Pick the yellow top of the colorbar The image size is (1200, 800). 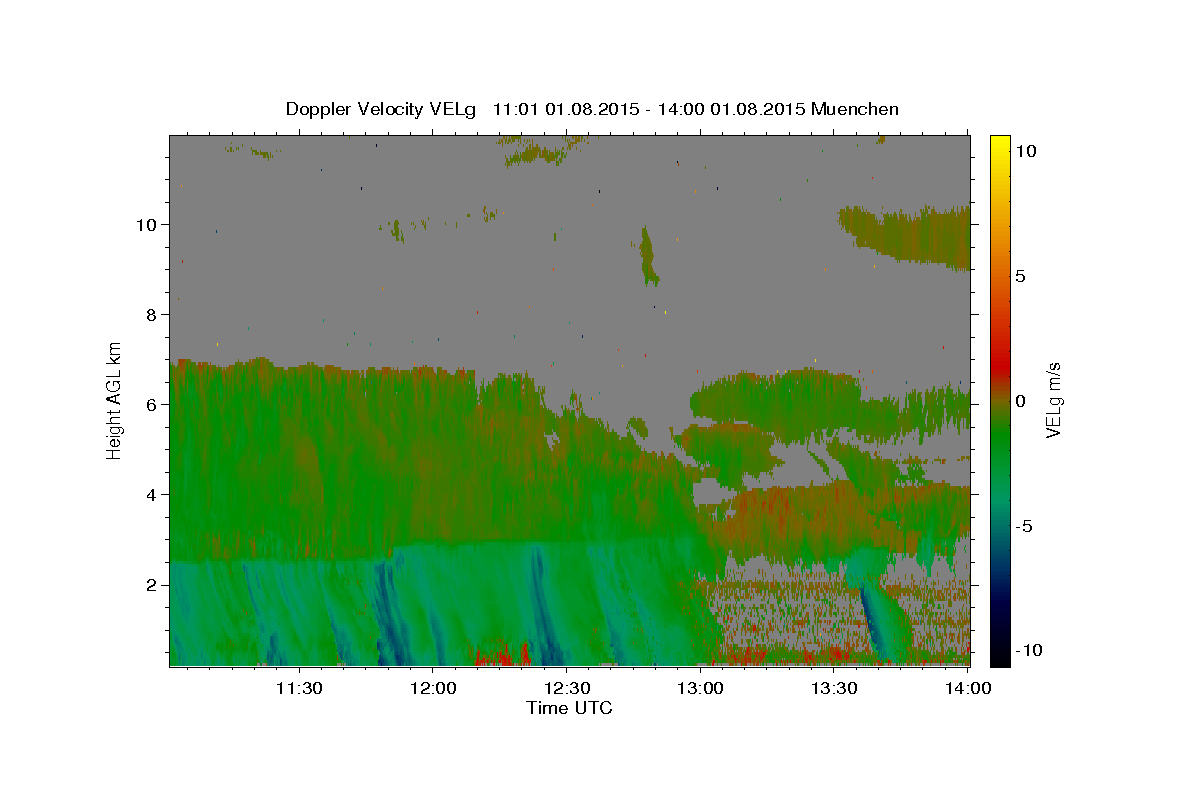tap(1000, 145)
